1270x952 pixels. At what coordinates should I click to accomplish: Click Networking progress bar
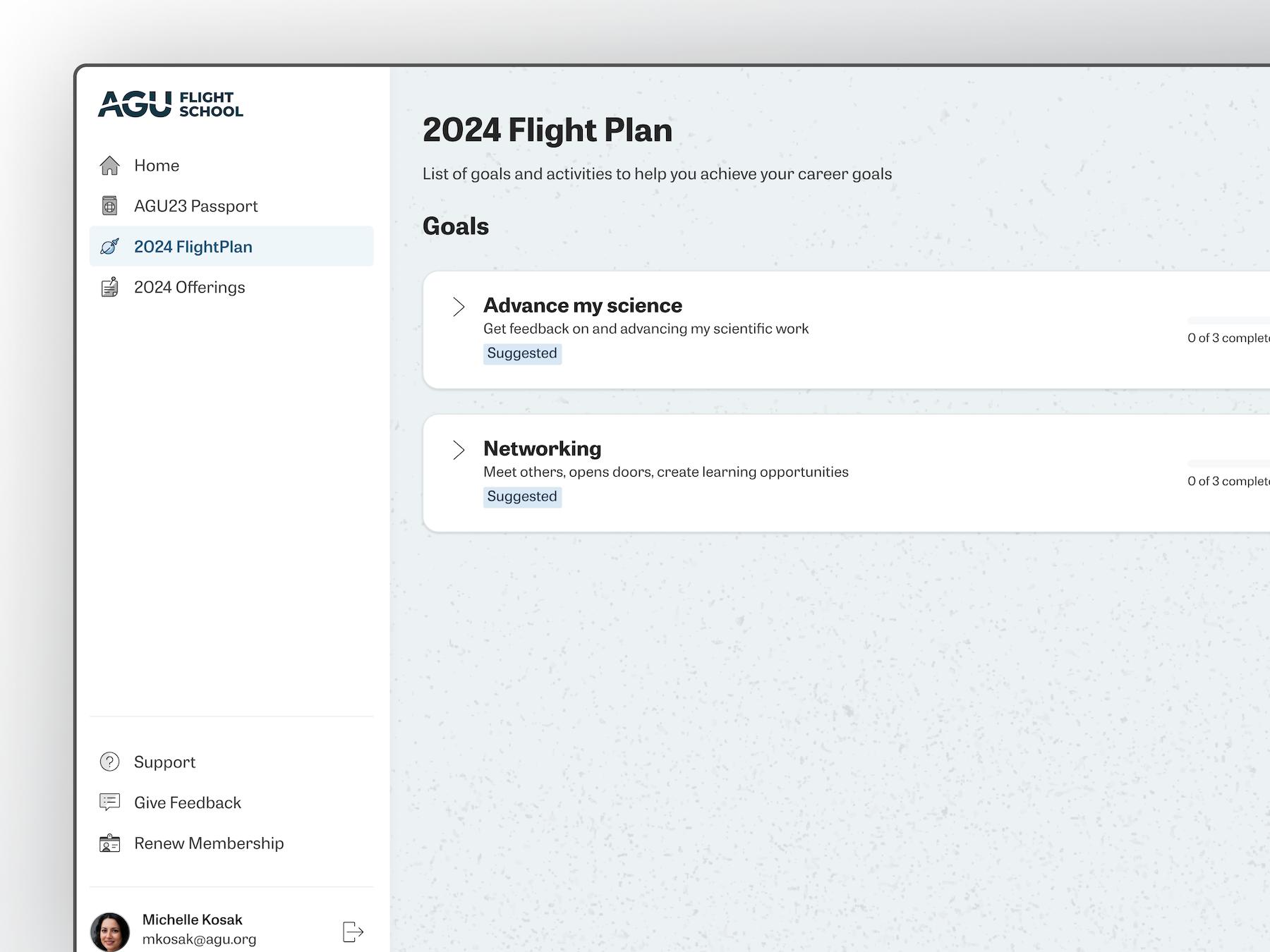[x=1228, y=463]
